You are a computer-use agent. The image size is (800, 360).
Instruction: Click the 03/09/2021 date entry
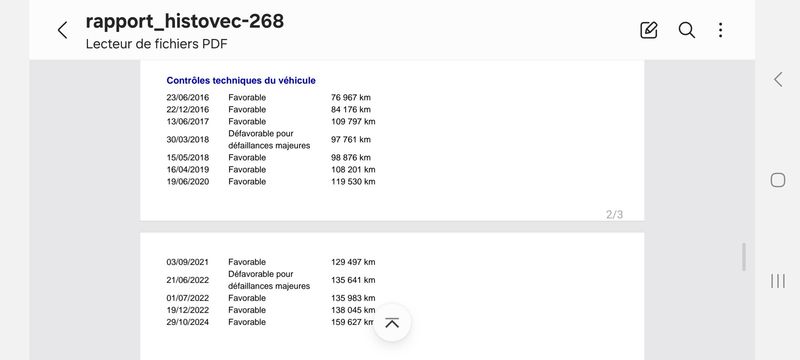(x=188, y=262)
